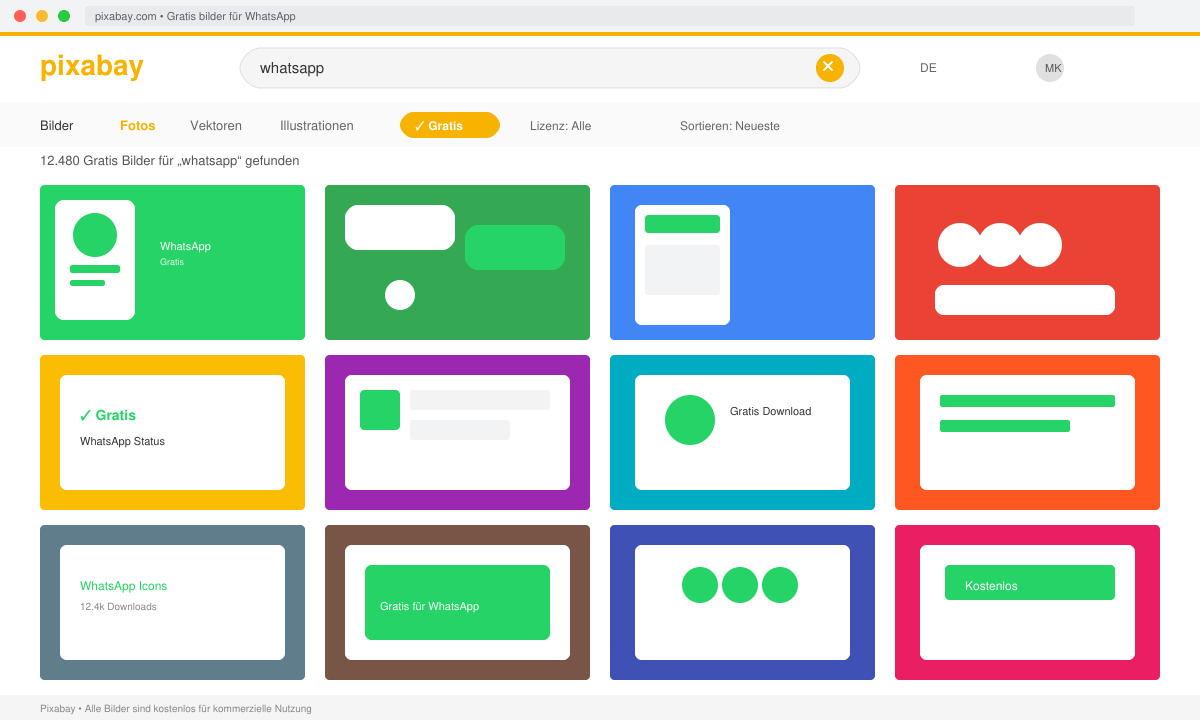The image size is (1200, 720).
Task: Open the Sortieren: Neueste dropdown
Action: (x=730, y=126)
